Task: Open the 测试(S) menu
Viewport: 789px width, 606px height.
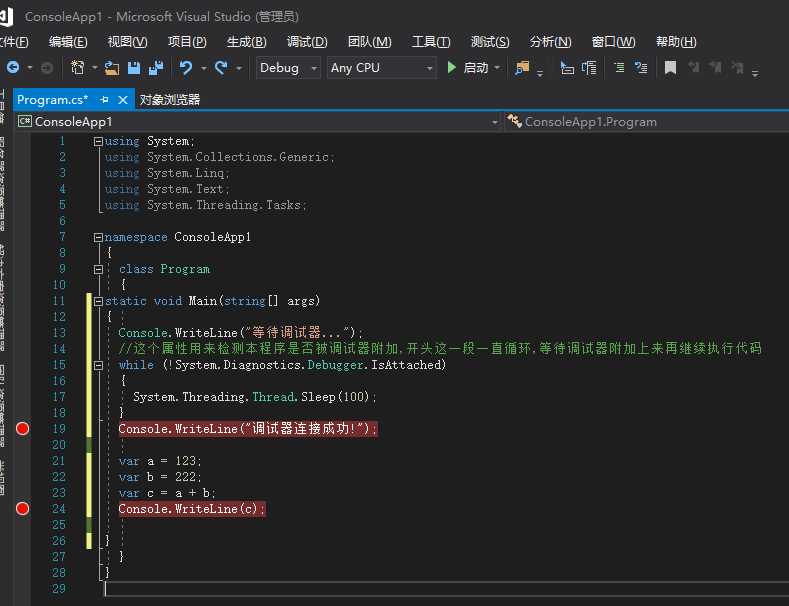Action: coord(490,41)
